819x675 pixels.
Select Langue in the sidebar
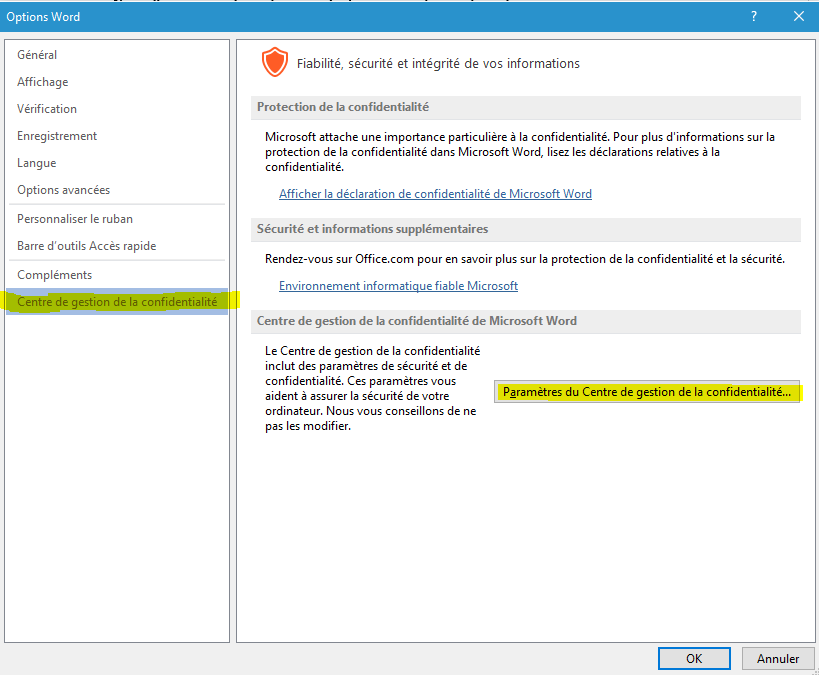37,163
